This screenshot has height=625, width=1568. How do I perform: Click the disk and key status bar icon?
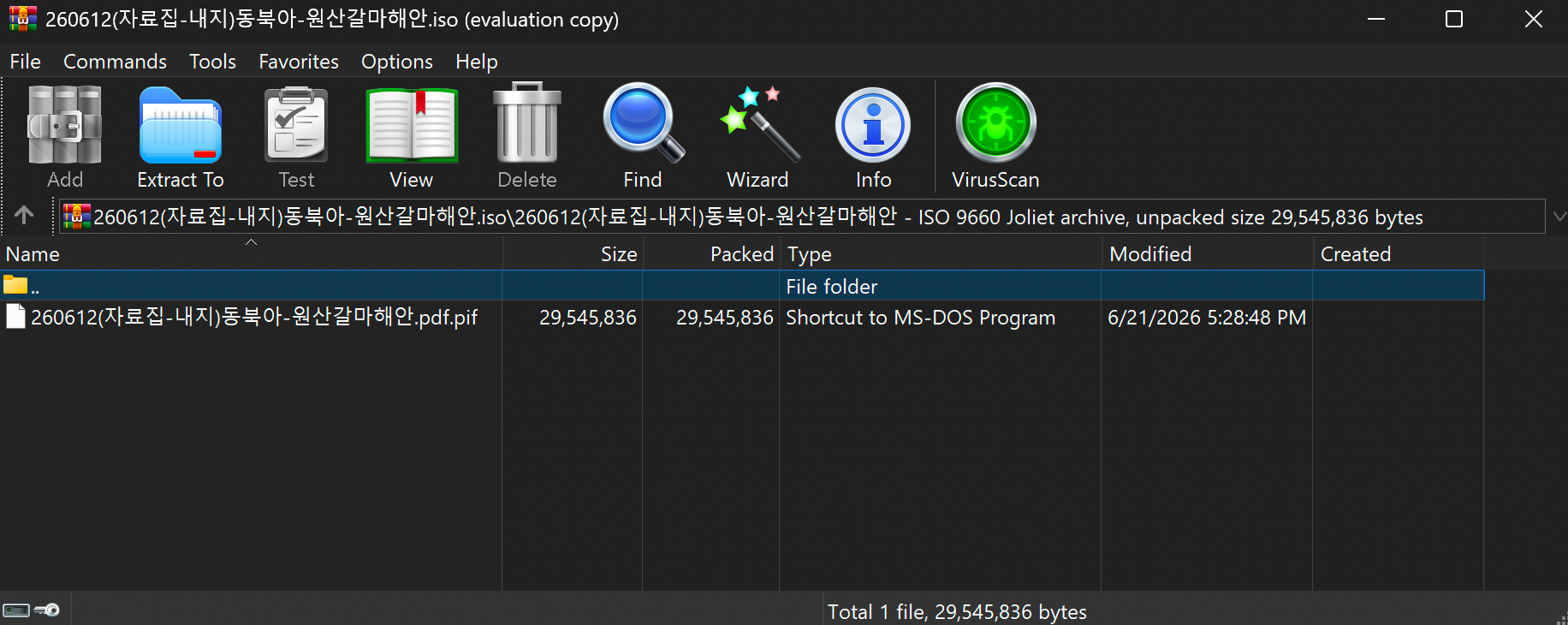tap(31, 610)
